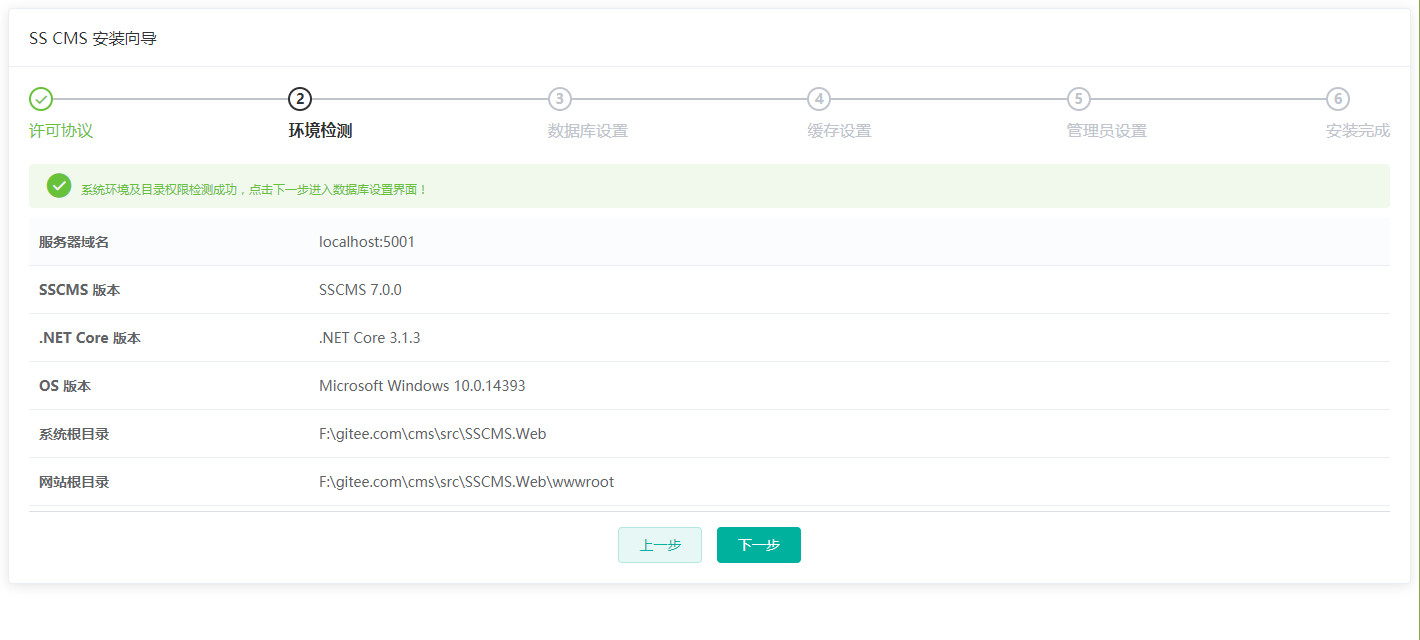1420x640 pixels.
Task: Click the step 6 circle icon
Action: coord(1338,99)
